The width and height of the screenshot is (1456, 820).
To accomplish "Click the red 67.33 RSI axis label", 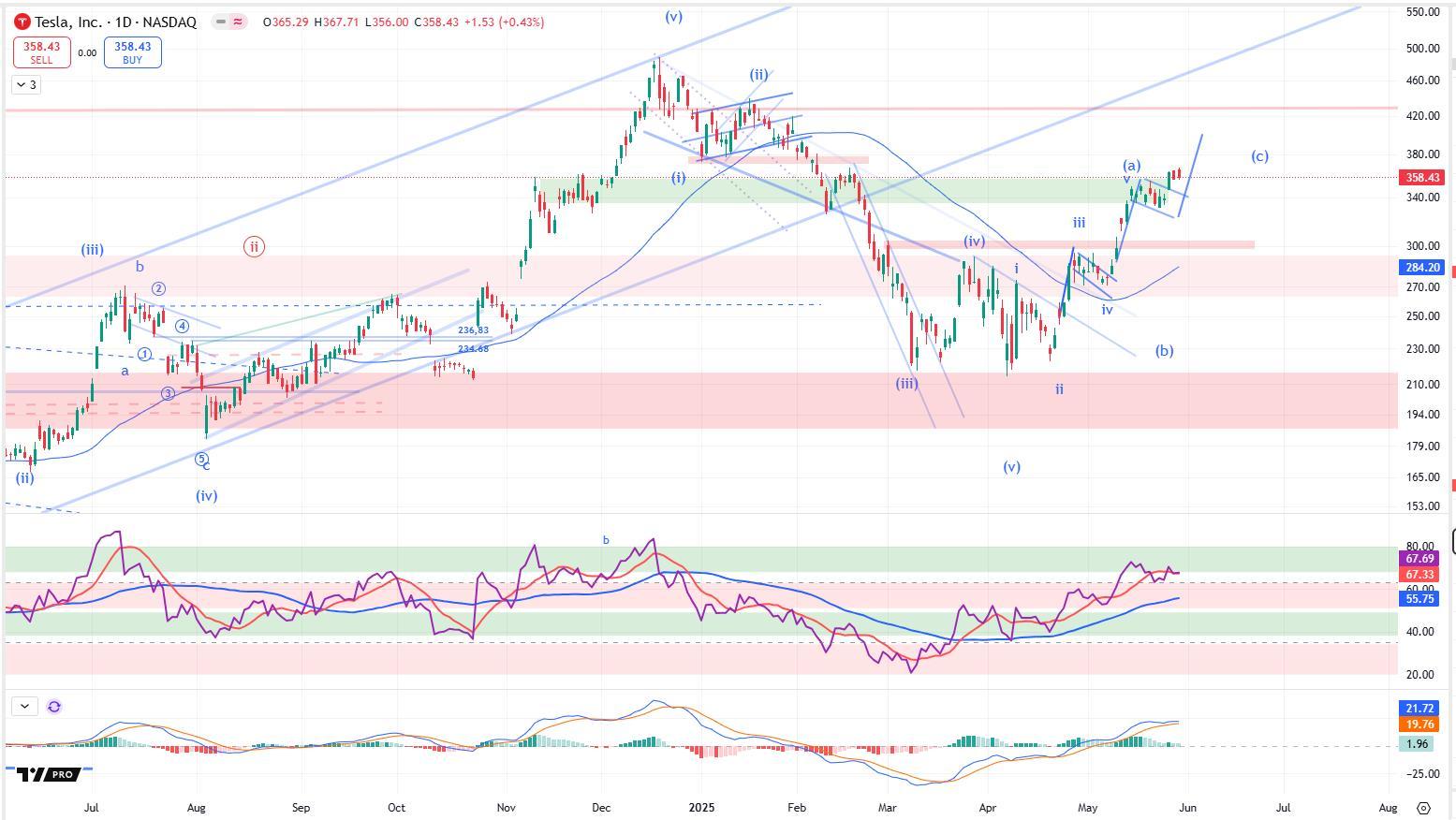I will click(1419, 575).
